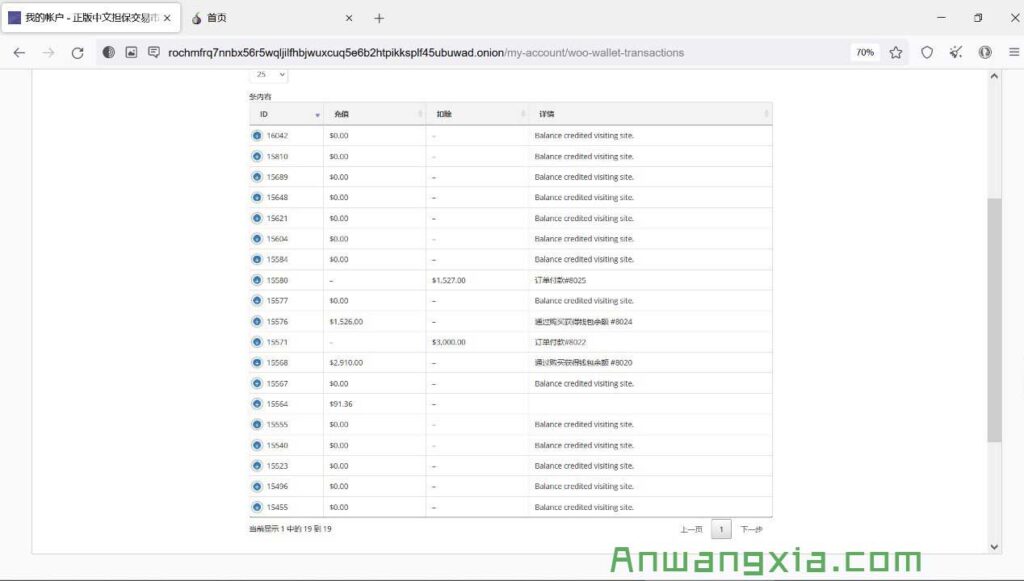The image size is (1024, 581).
Task: Open the shield security level icon
Action: (927, 53)
